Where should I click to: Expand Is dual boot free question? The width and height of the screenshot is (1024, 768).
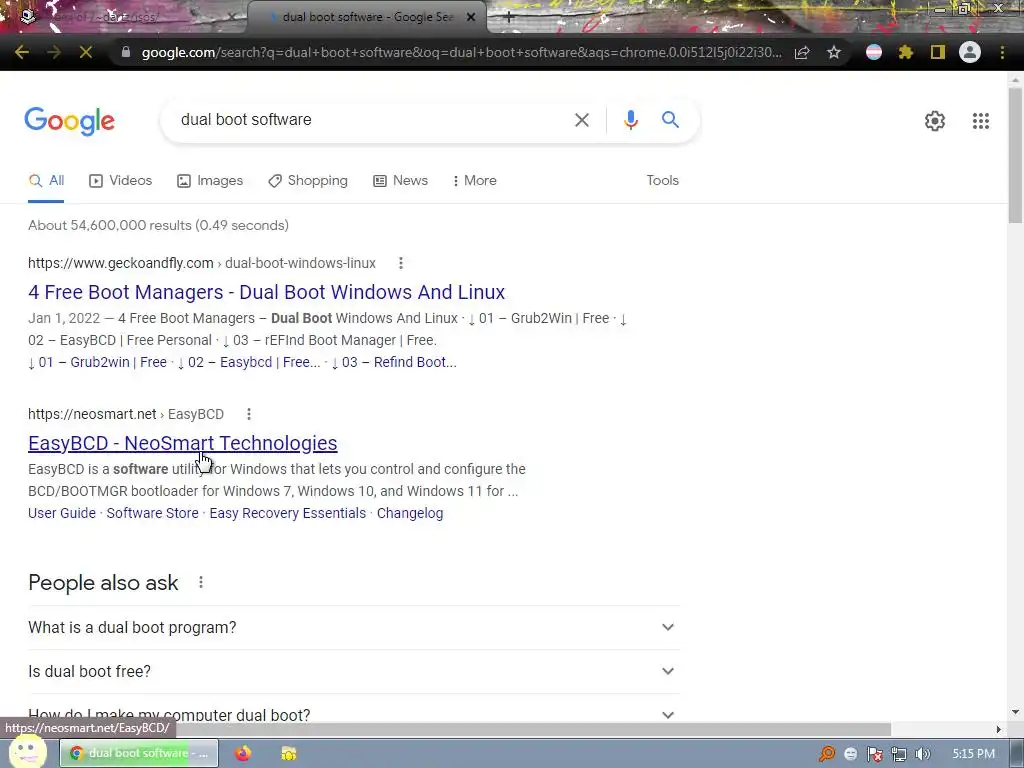click(354, 671)
